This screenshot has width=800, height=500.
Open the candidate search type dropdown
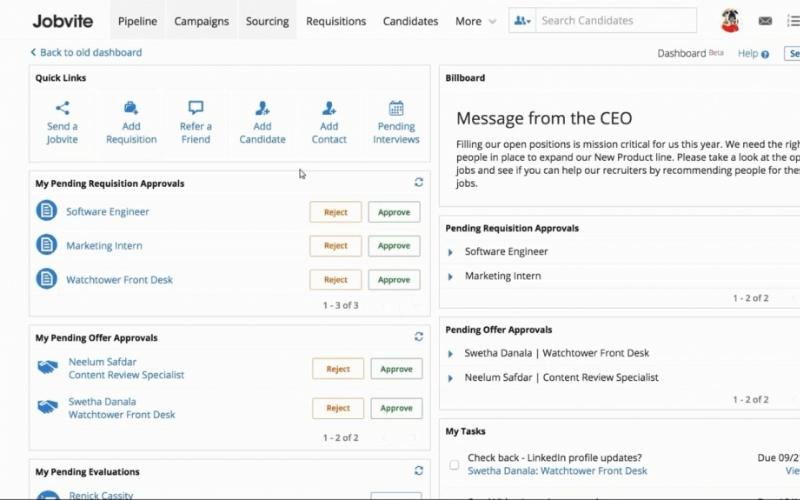coord(522,21)
